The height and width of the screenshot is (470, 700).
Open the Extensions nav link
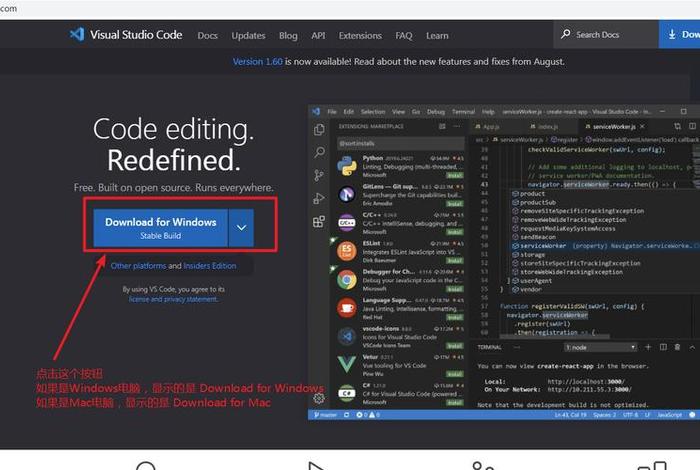click(x=360, y=35)
